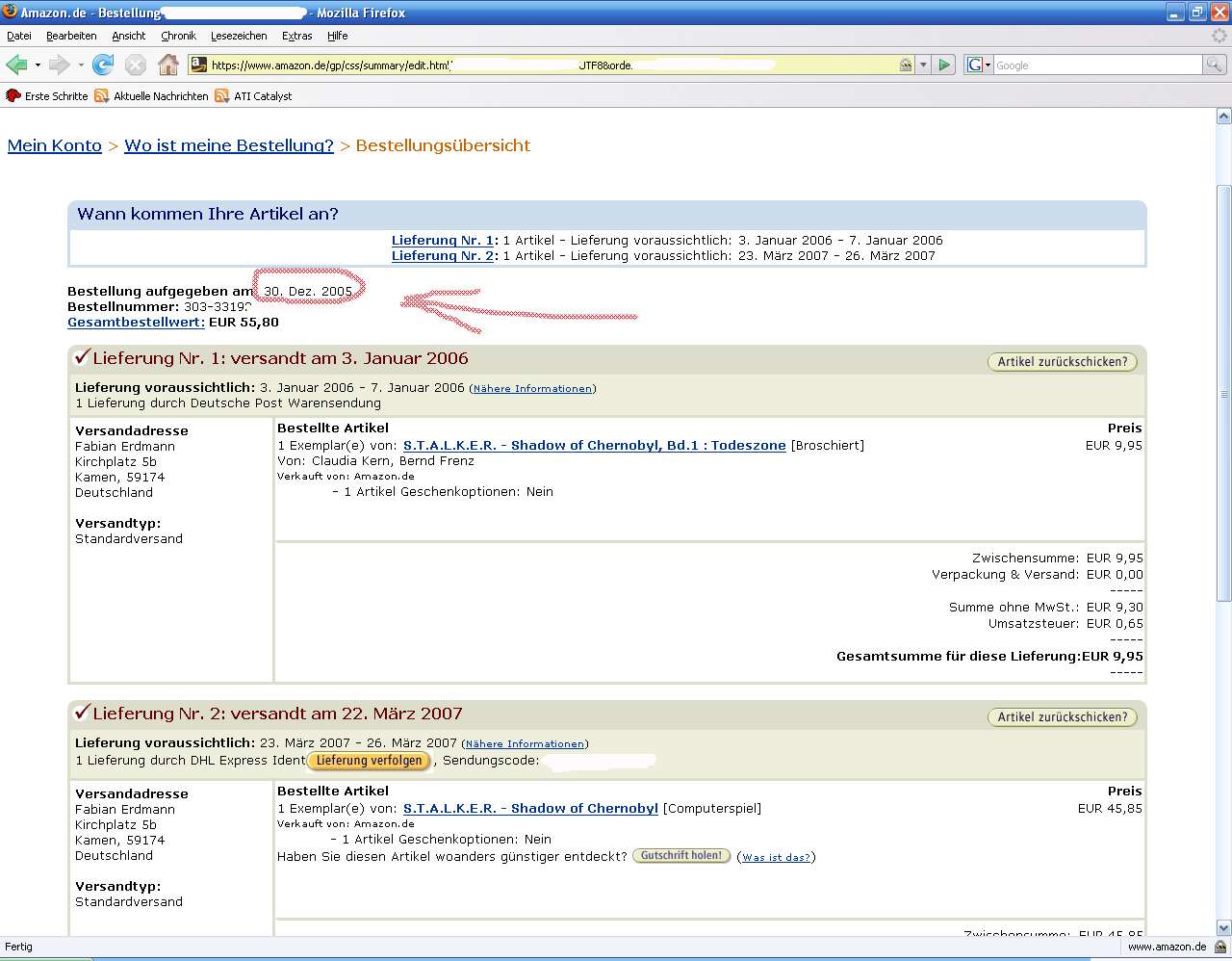The width and height of the screenshot is (1232, 961).
Task: Focus the Google search input box
Action: pyautogui.click(x=1097, y=65)
